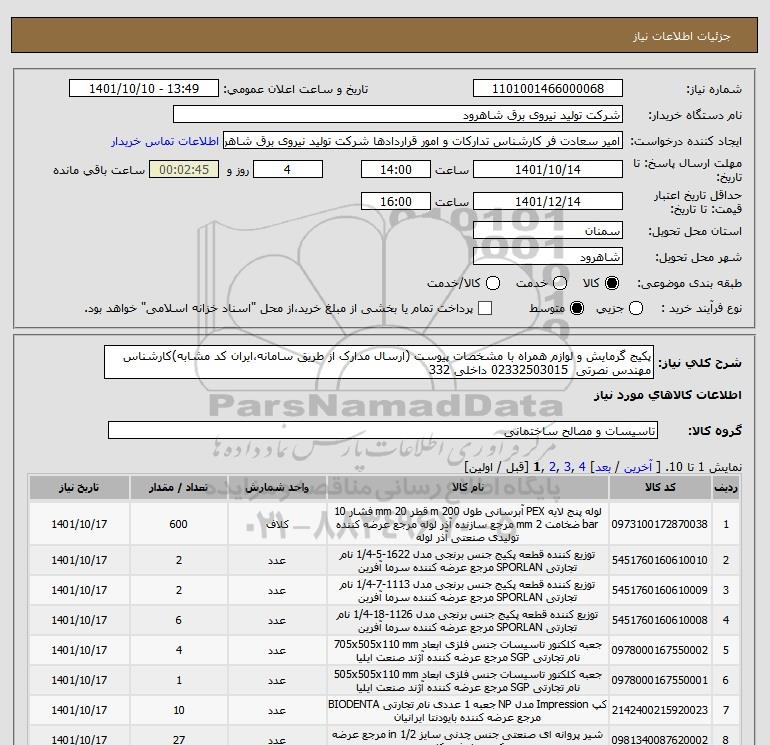
Task: Go to the بعد page link
Action: point(604,467)
